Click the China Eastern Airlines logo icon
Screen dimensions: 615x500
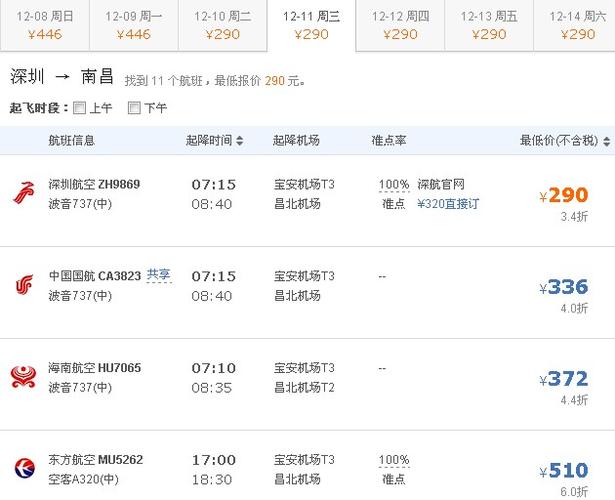pos(25,468)
